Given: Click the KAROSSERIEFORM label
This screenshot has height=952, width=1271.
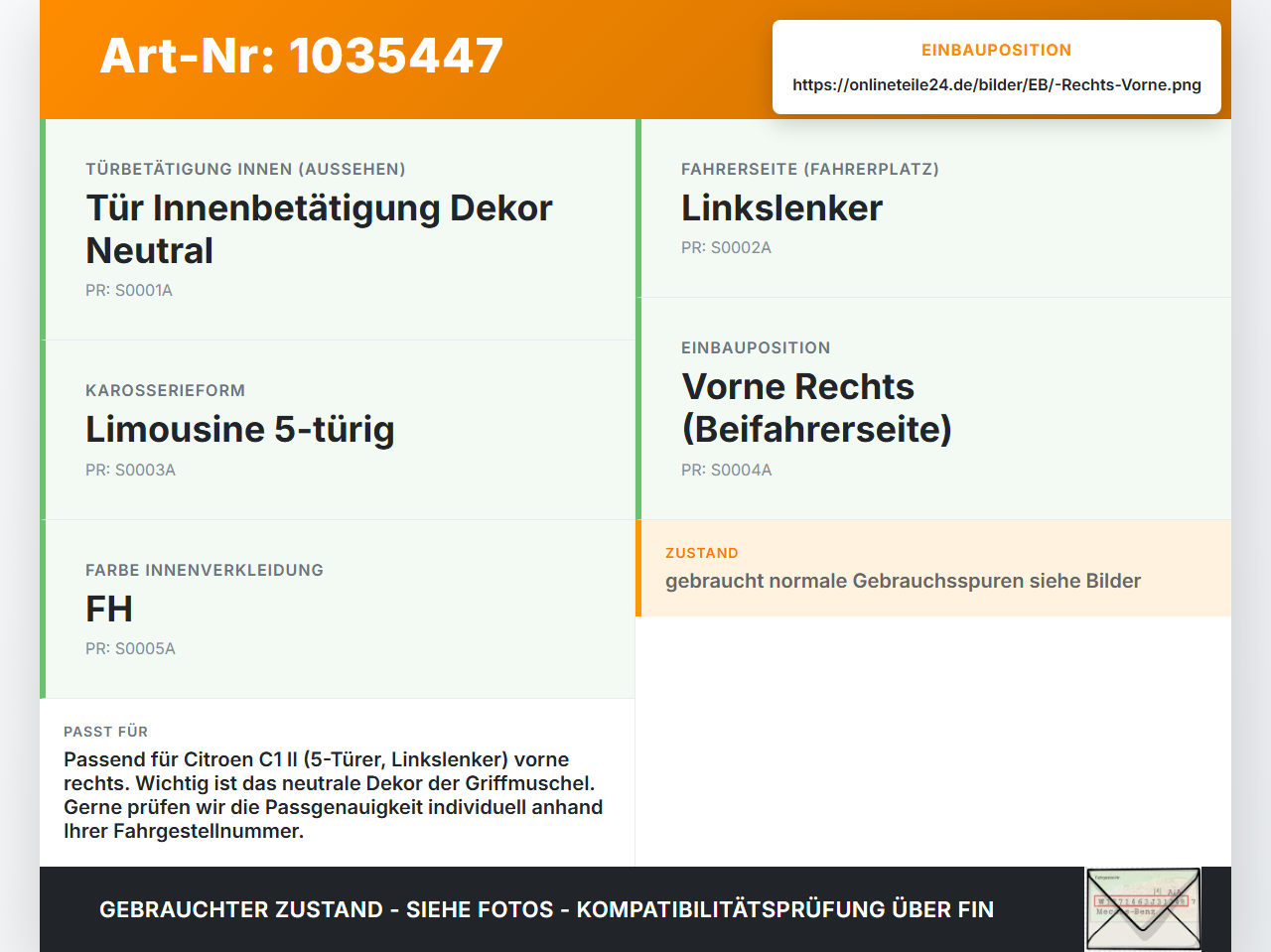Looking at the screenshot, I should pos(165,390).
